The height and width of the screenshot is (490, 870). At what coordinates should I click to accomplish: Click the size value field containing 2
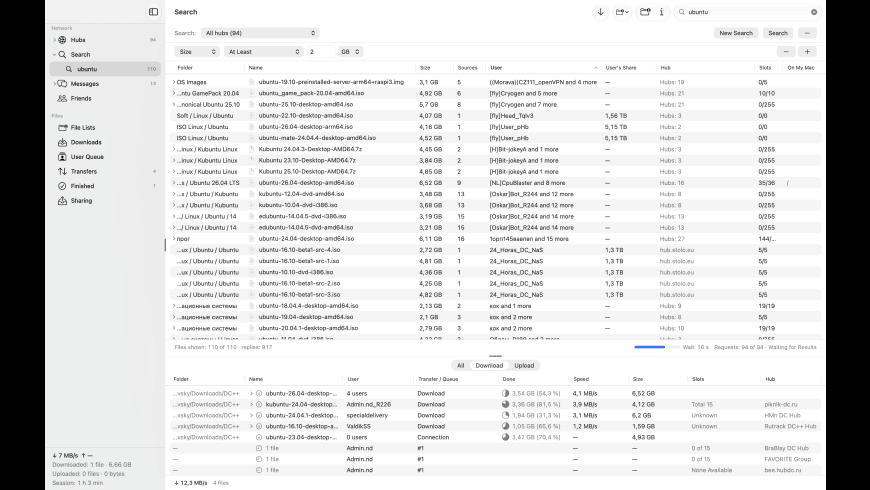click(x=321, y=52)
